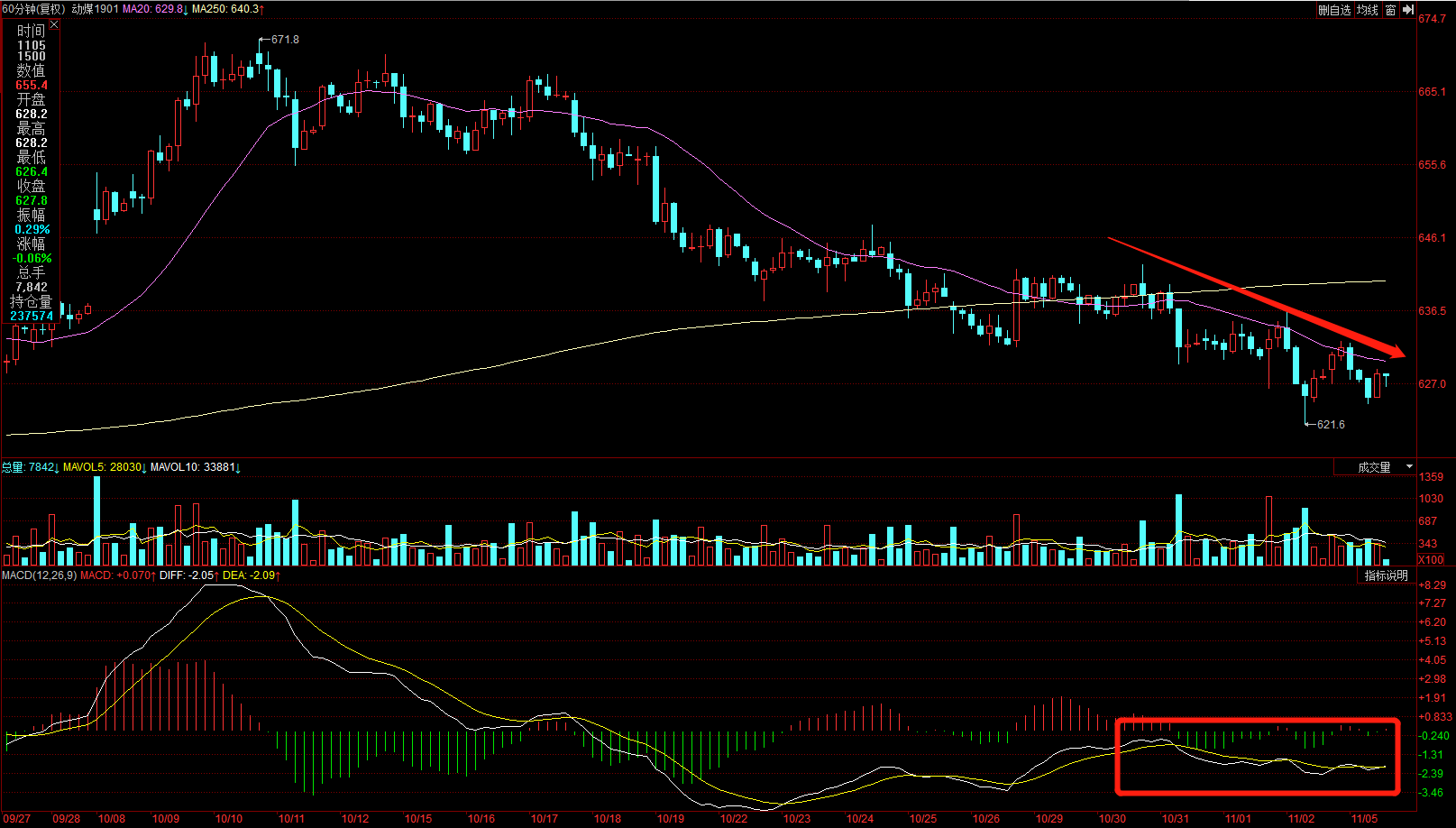Click the 10/08 date on time axis

click(x=112, y=819)
